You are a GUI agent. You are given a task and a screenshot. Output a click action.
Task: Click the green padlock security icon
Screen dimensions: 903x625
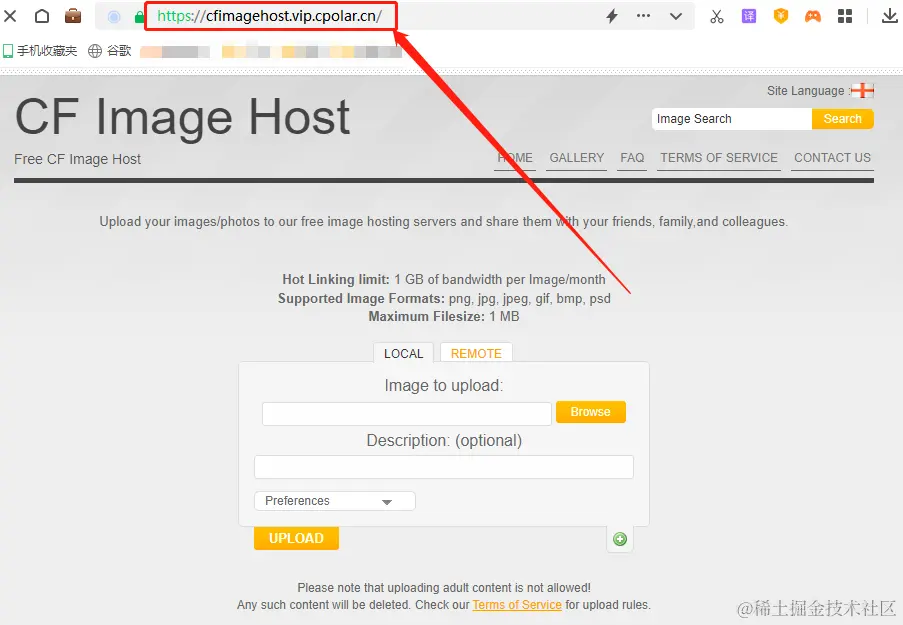(x=139, y=17)
